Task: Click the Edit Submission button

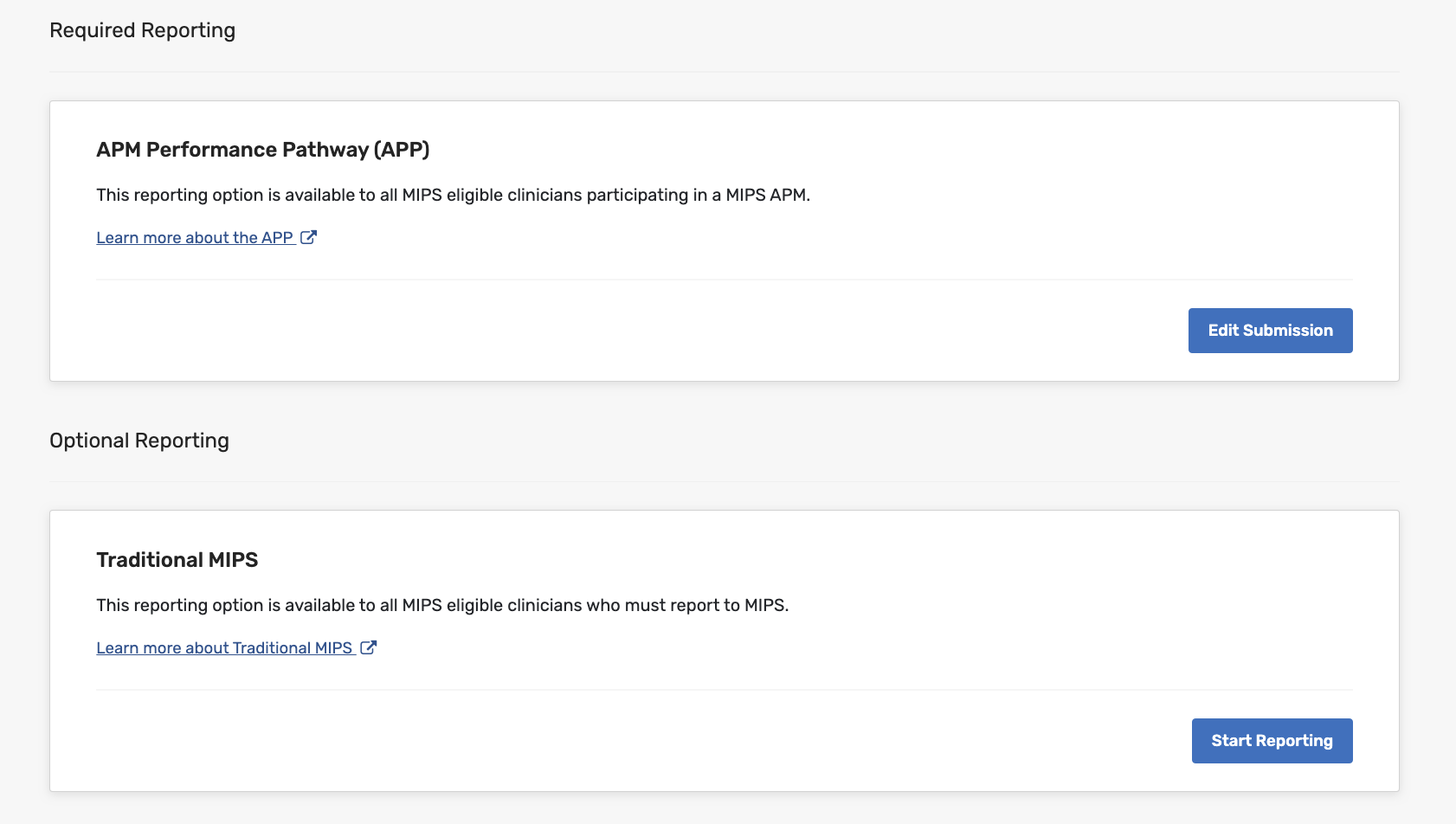Action: (1270, 331)
